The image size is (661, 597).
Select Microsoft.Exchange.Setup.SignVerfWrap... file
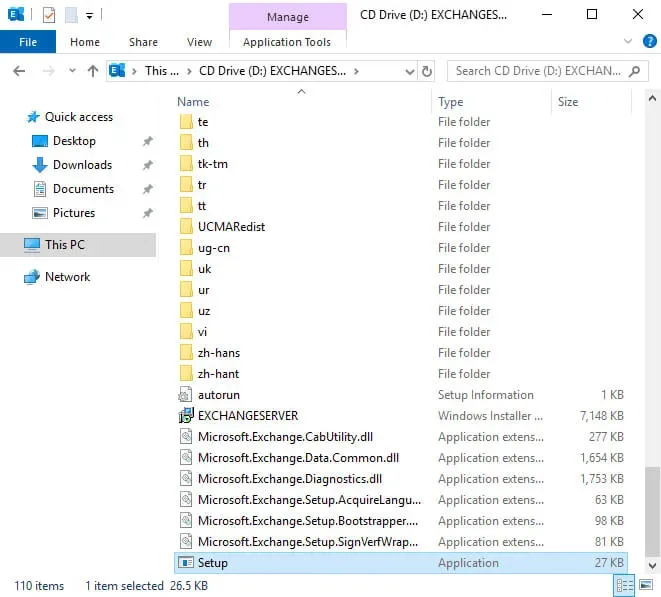coord(308,542)
